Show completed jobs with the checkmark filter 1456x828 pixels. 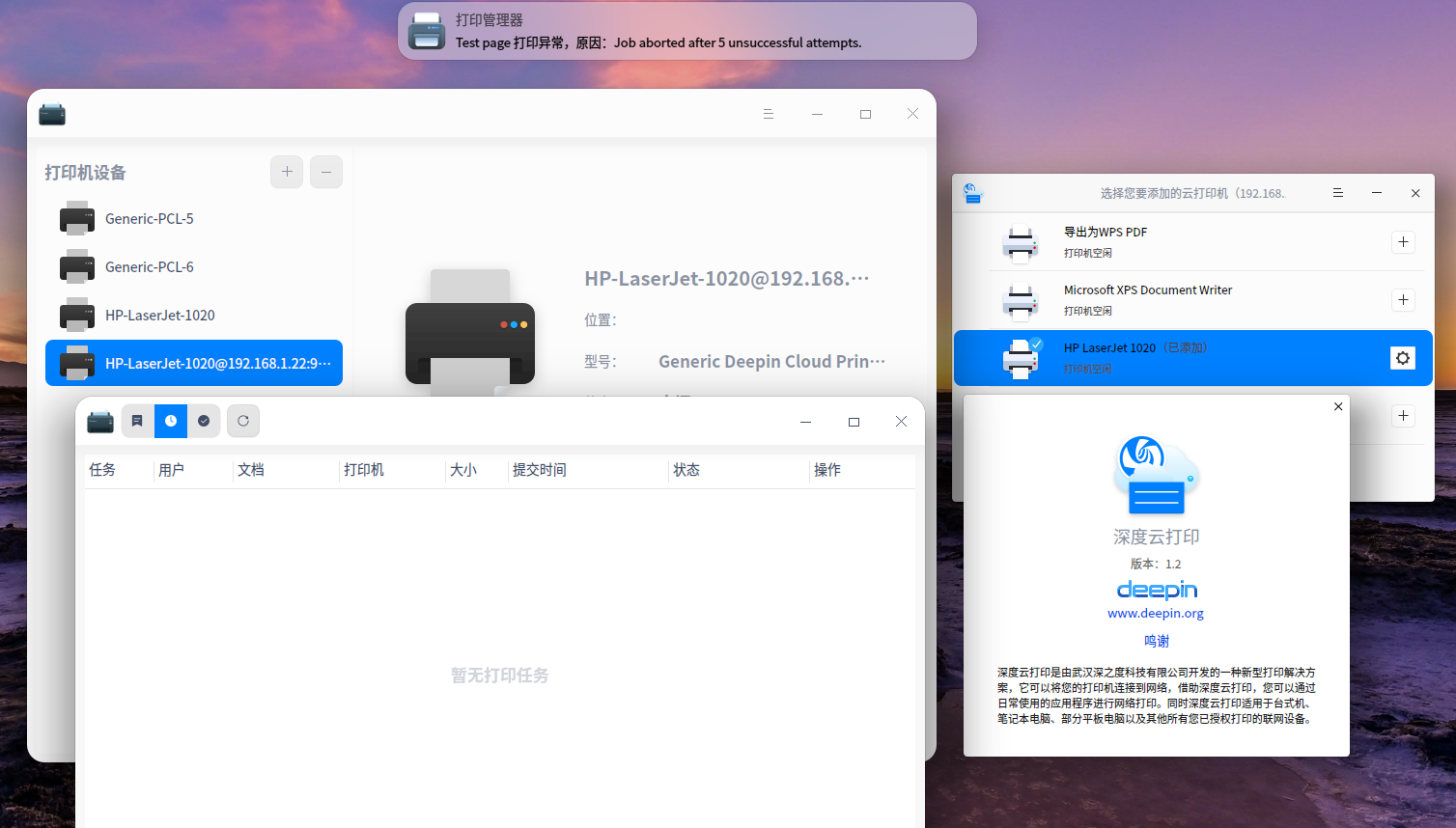(204, 421)
